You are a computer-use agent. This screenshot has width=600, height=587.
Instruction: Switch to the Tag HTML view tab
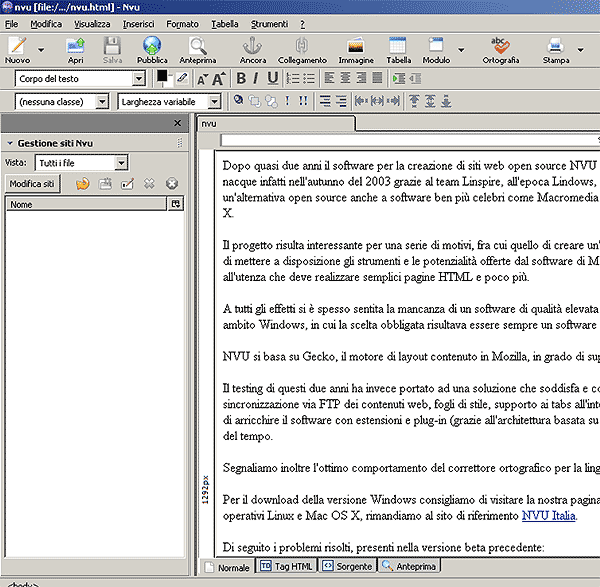286,566
